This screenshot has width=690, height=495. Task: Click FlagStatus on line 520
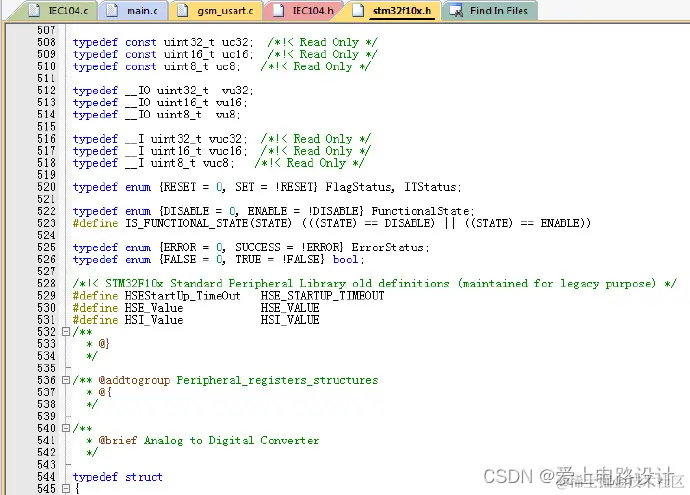point(358,187)
